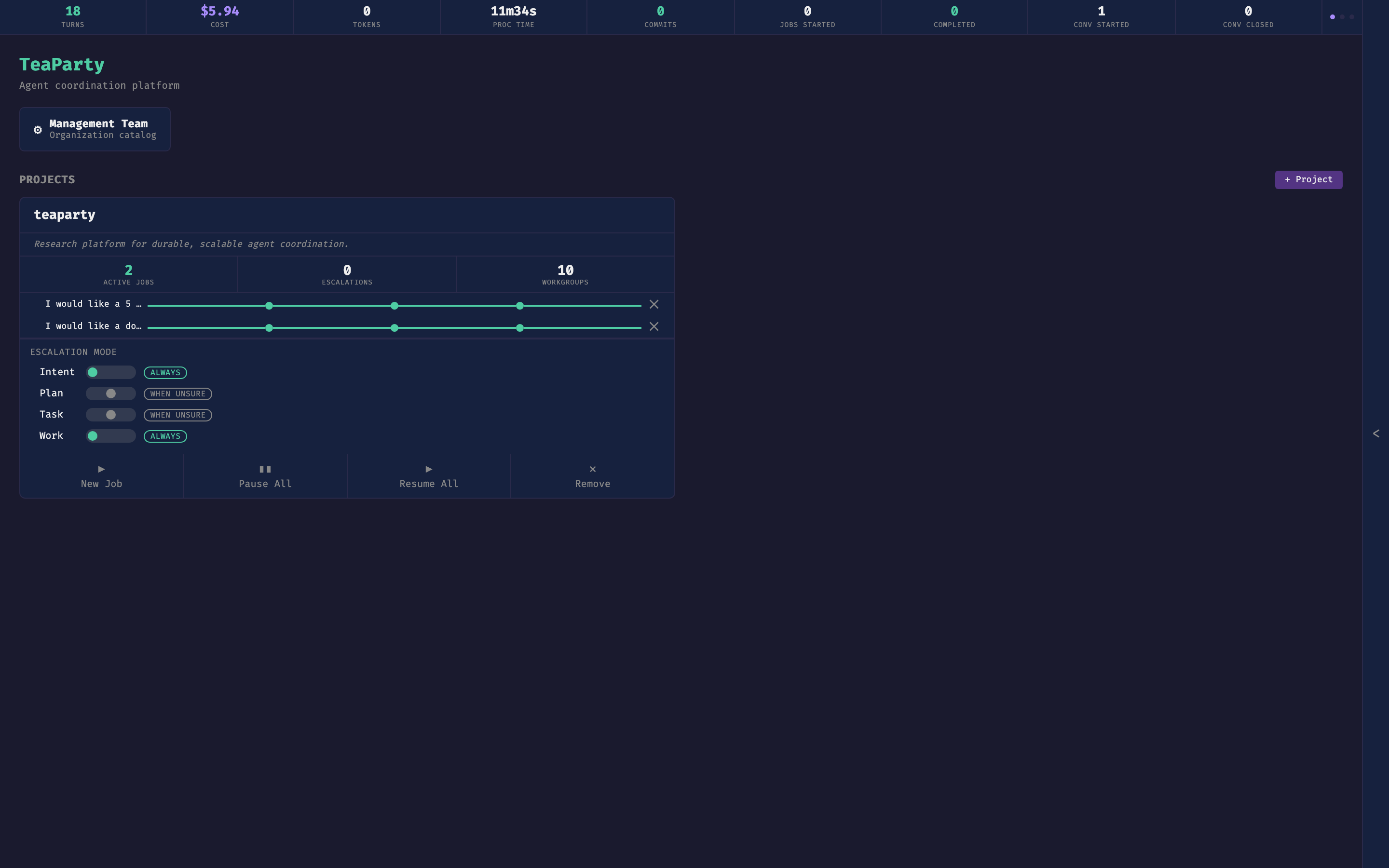Click the first stage dot on "I would like a 5" progress
This screenshot has width=1389, height=868.
coord(269,305)
